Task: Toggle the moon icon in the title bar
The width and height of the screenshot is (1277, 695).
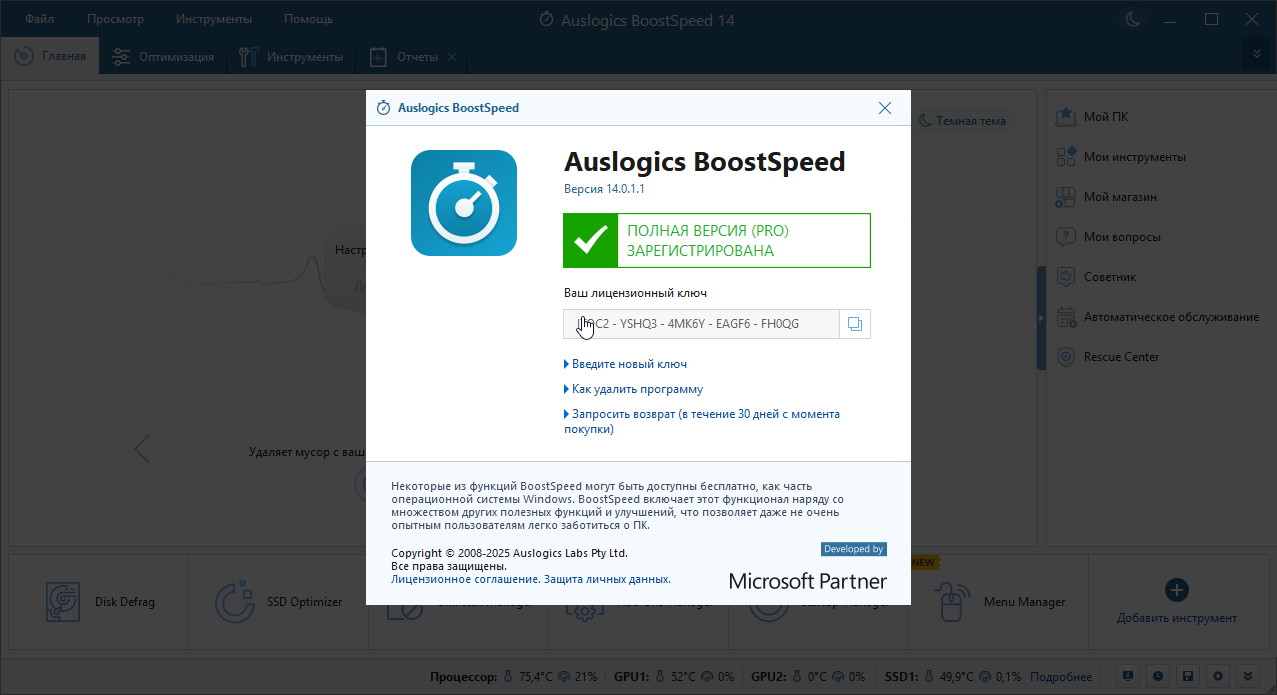Action: [x=1133, y=19]
